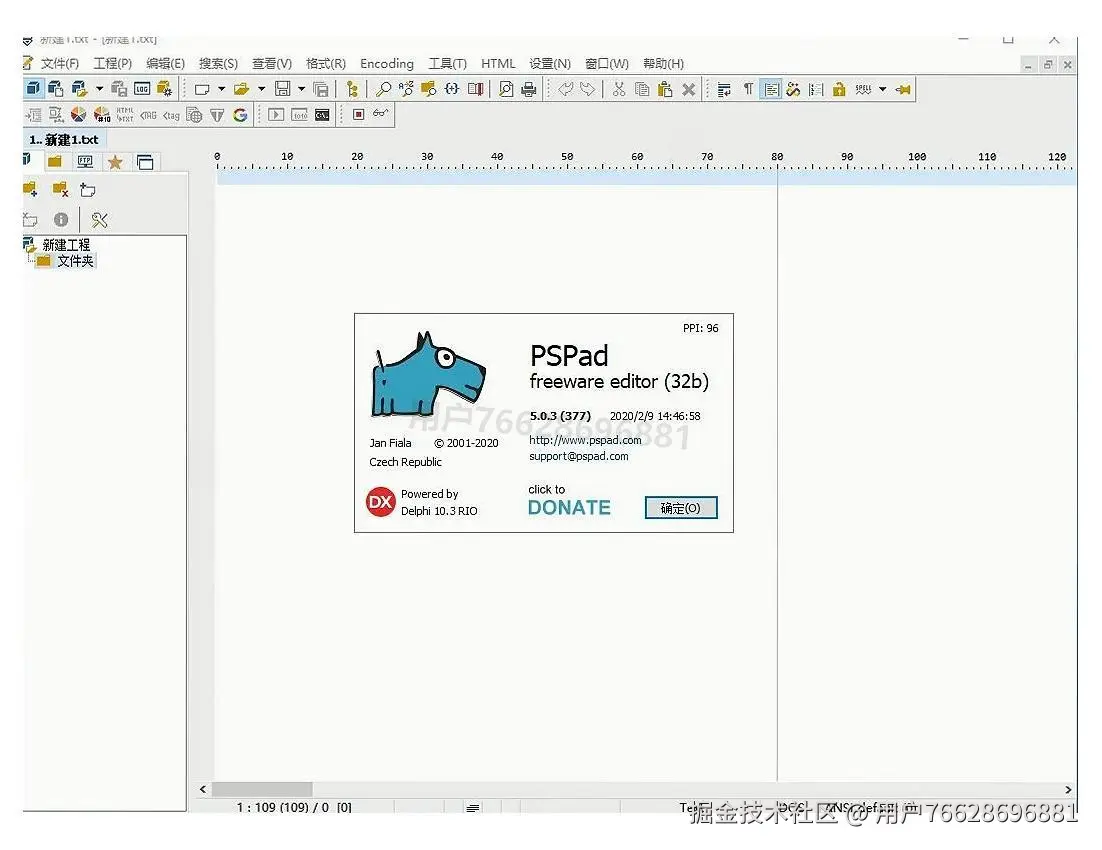1102x850 pixels.
Task: Open the 帮助(H) menu
Action: [x=663, y=64]
